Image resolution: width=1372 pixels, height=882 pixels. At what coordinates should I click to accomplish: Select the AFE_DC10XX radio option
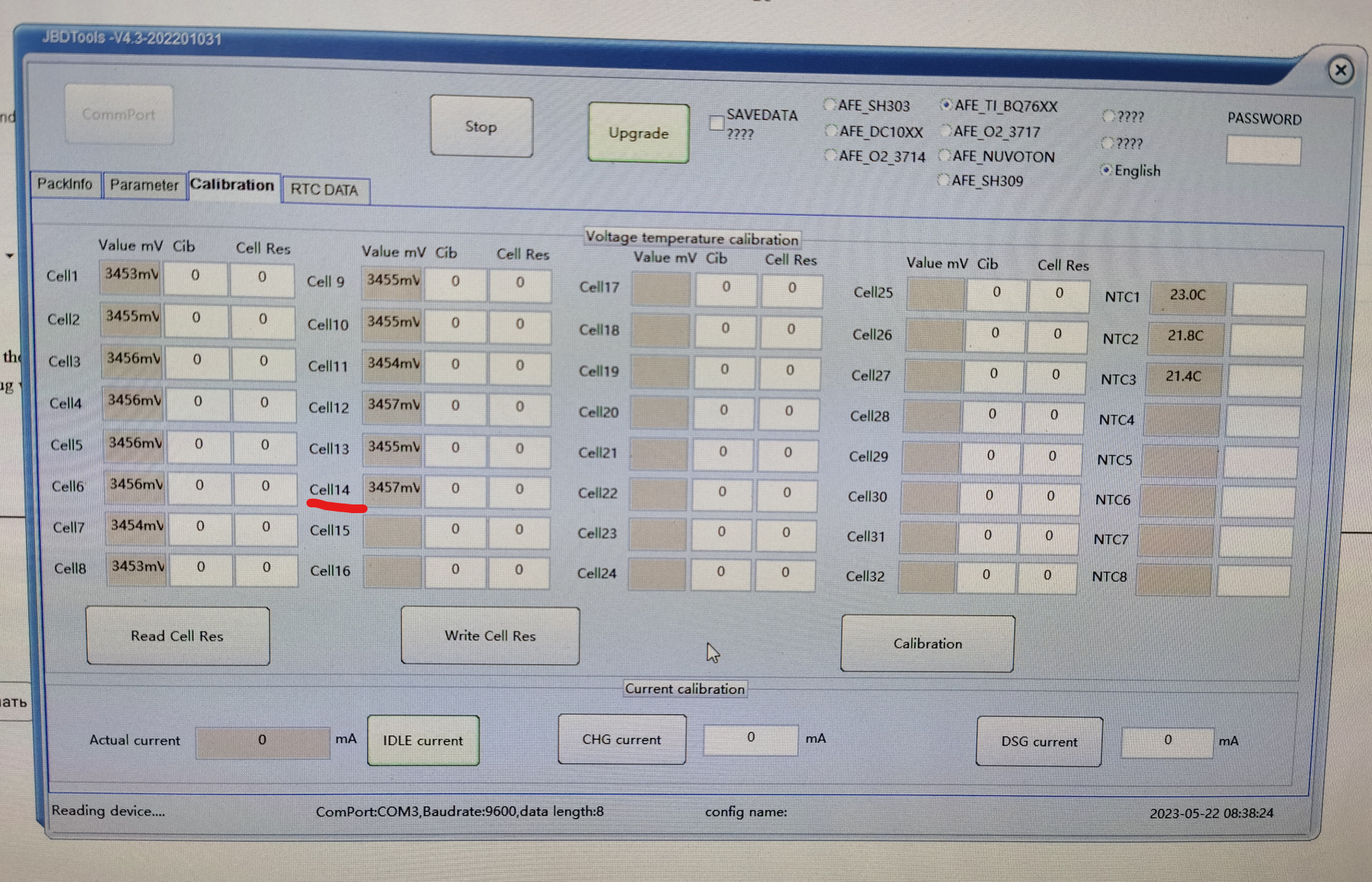point(831,130)
